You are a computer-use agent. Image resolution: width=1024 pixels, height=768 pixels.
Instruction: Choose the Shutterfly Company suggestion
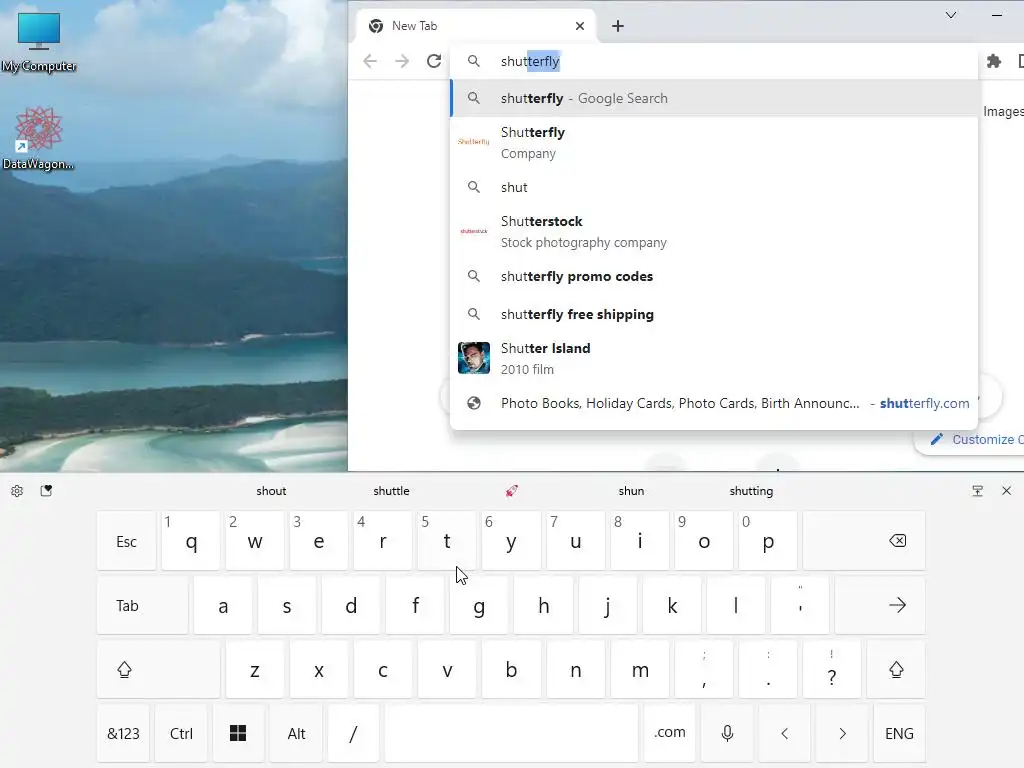coord(714,142)
